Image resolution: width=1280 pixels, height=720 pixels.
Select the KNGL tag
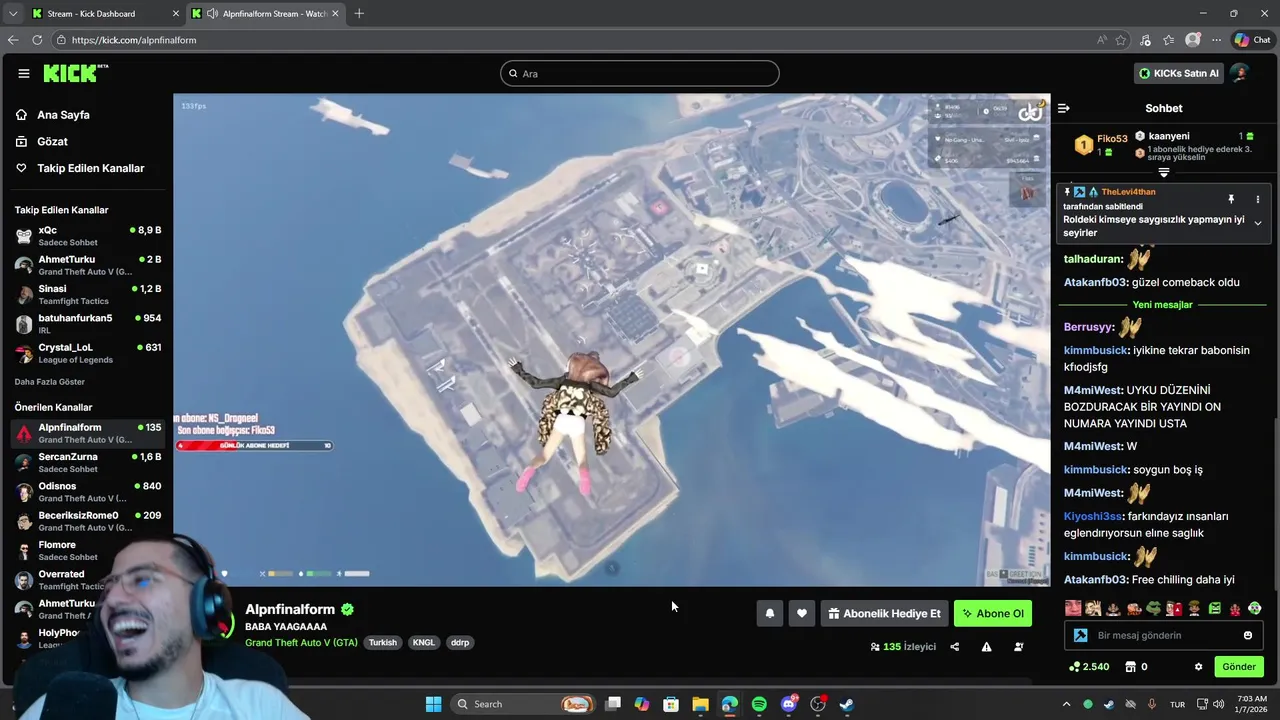pos(424,643)
